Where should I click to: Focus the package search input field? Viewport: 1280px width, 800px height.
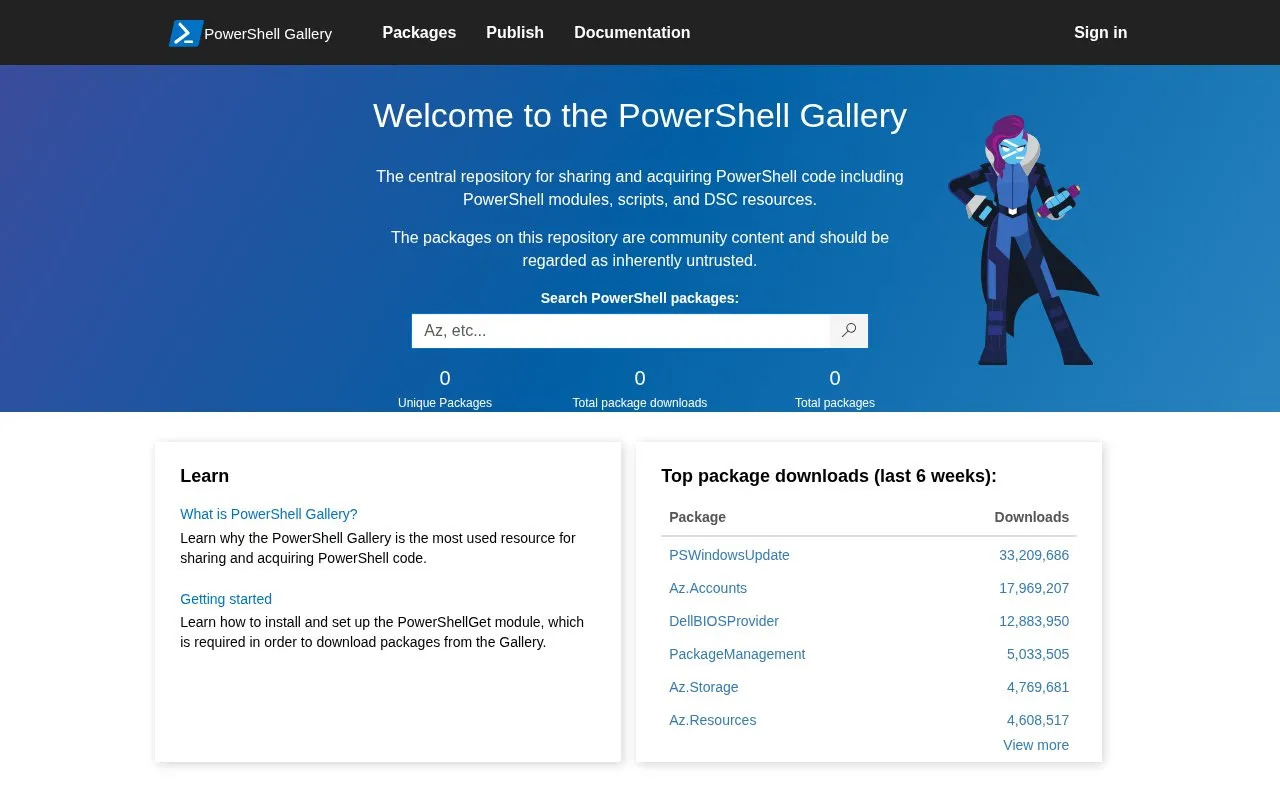[621, 331]
